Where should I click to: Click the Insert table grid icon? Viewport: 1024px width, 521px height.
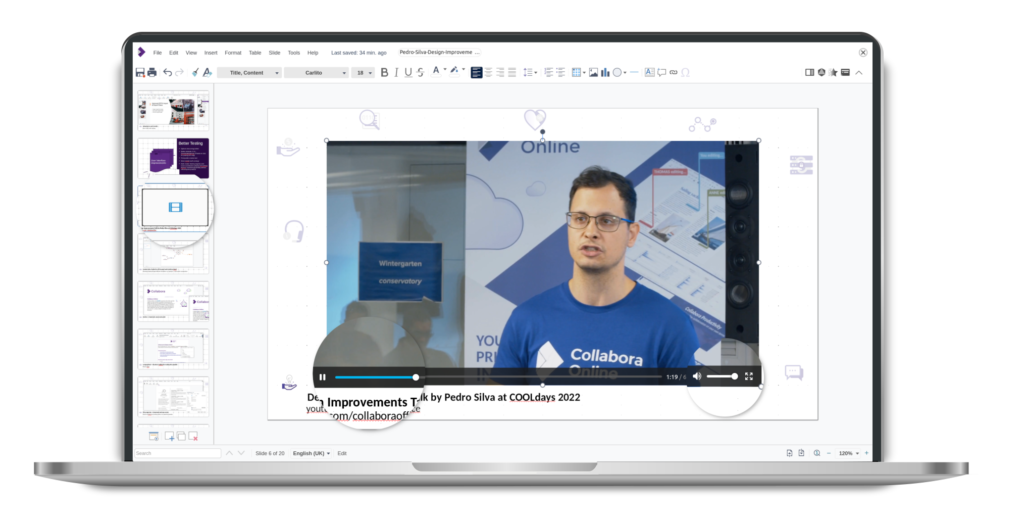click(x=576, y=72)
